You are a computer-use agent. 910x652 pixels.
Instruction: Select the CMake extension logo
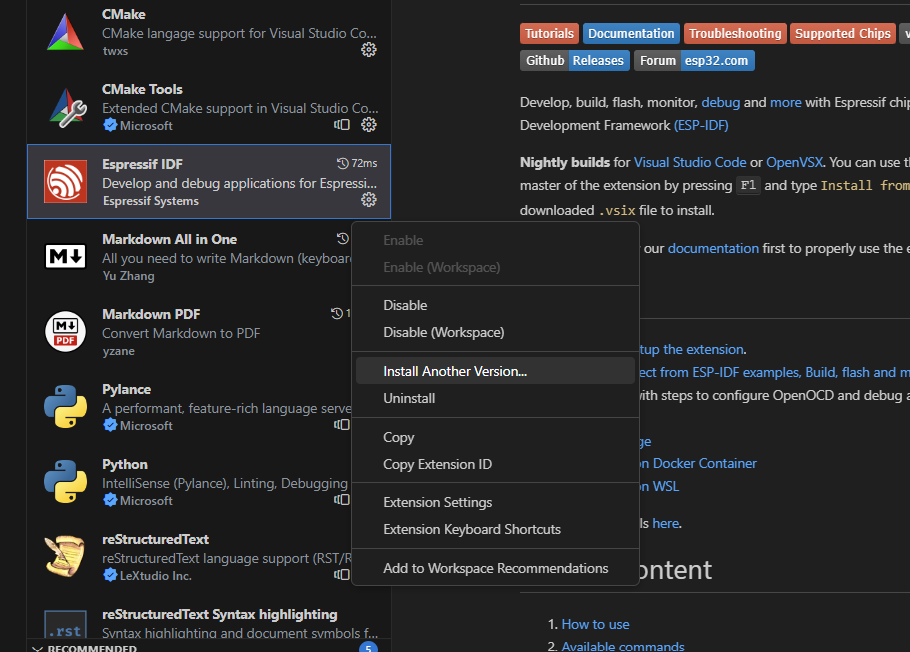pyautogui.click(x=66, y=32)
